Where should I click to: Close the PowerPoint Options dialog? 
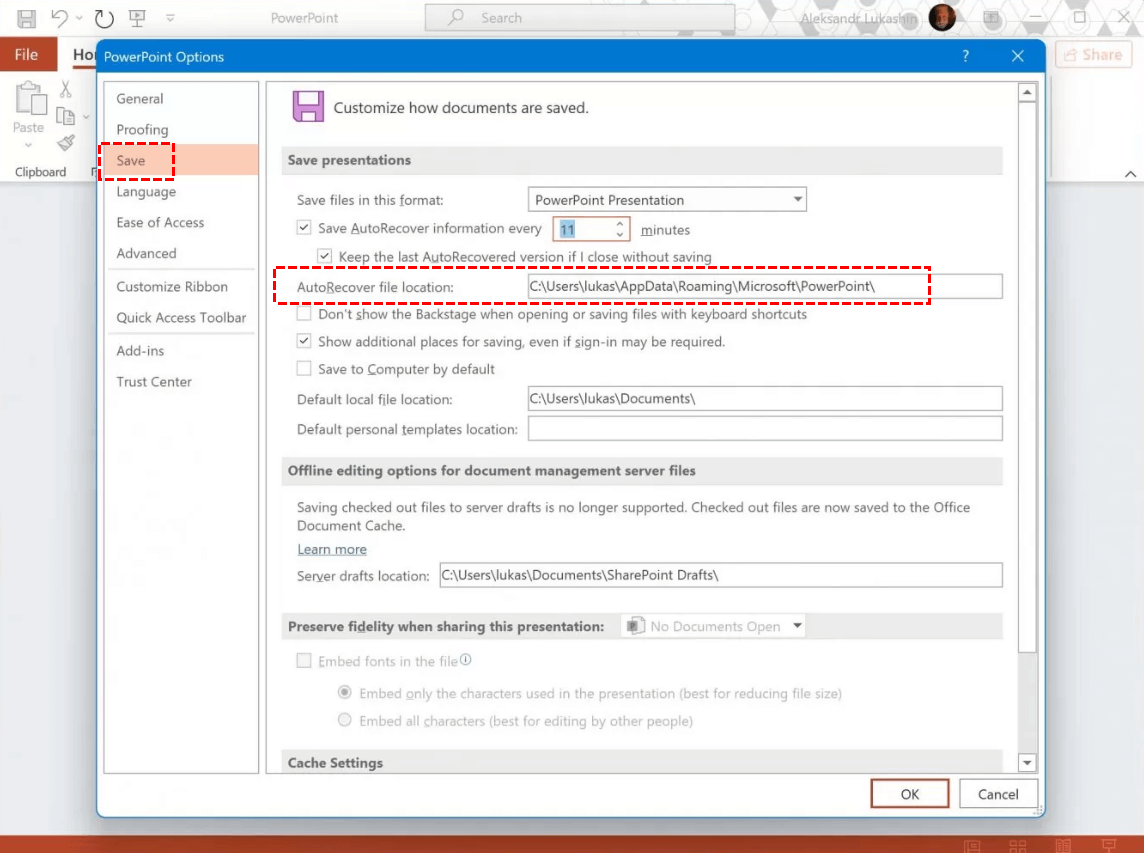[x=1018, y=56]
